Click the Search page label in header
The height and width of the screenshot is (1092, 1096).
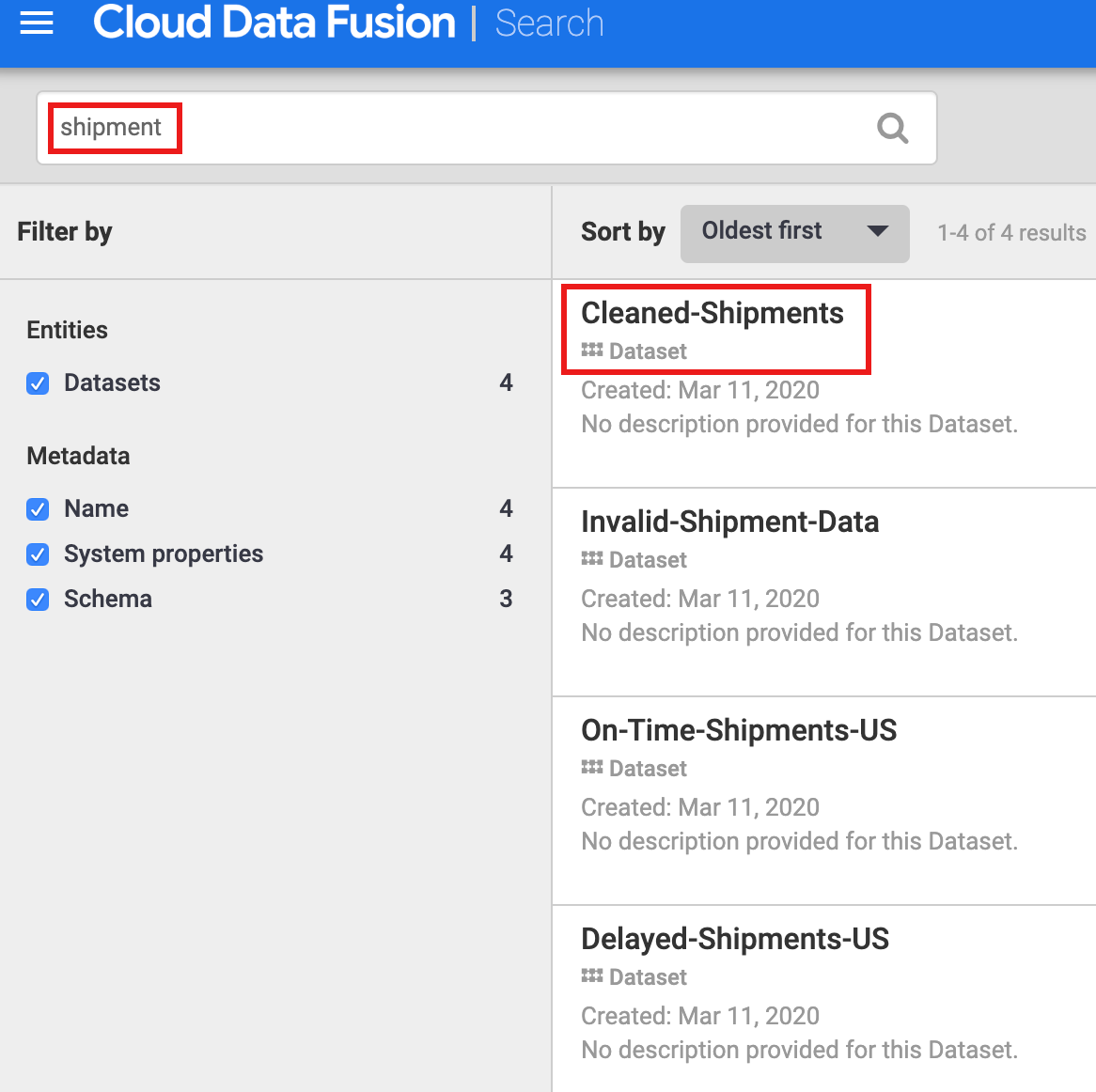coord(549,23)
